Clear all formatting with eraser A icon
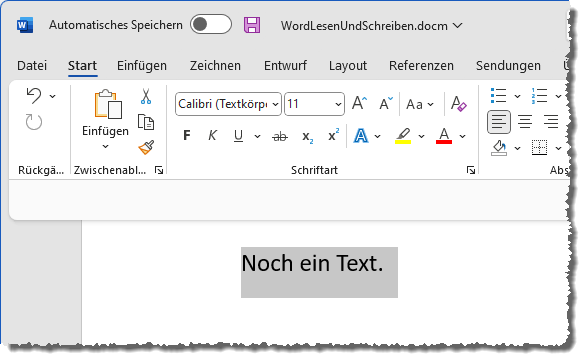587x362 pixels. (459, 104)
